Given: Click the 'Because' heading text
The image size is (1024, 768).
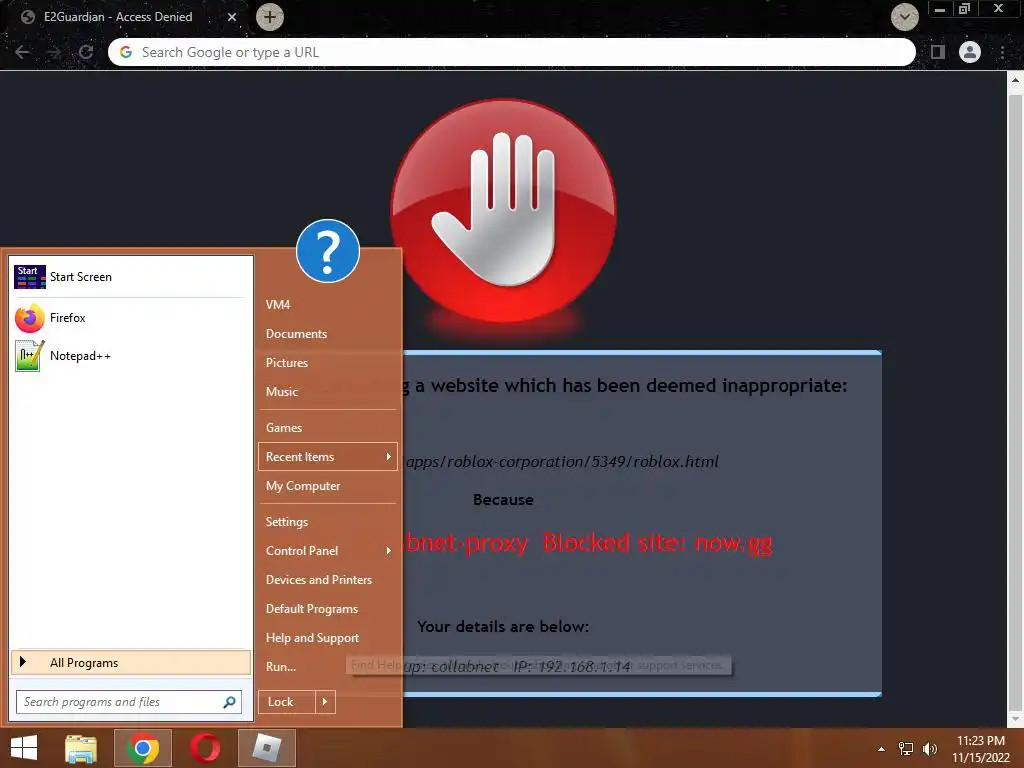Looking at the screenshot, I should (503, 500).
